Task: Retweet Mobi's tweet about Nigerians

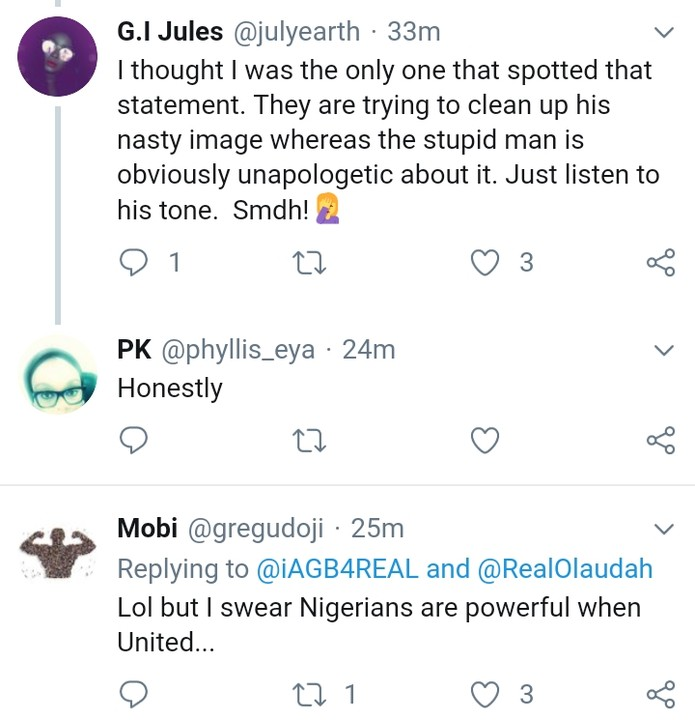Action: 309,693
